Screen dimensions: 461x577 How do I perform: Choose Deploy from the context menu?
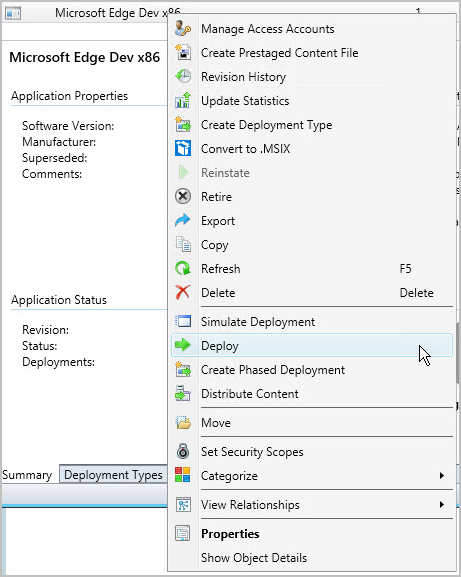click(x=312, y=345)
